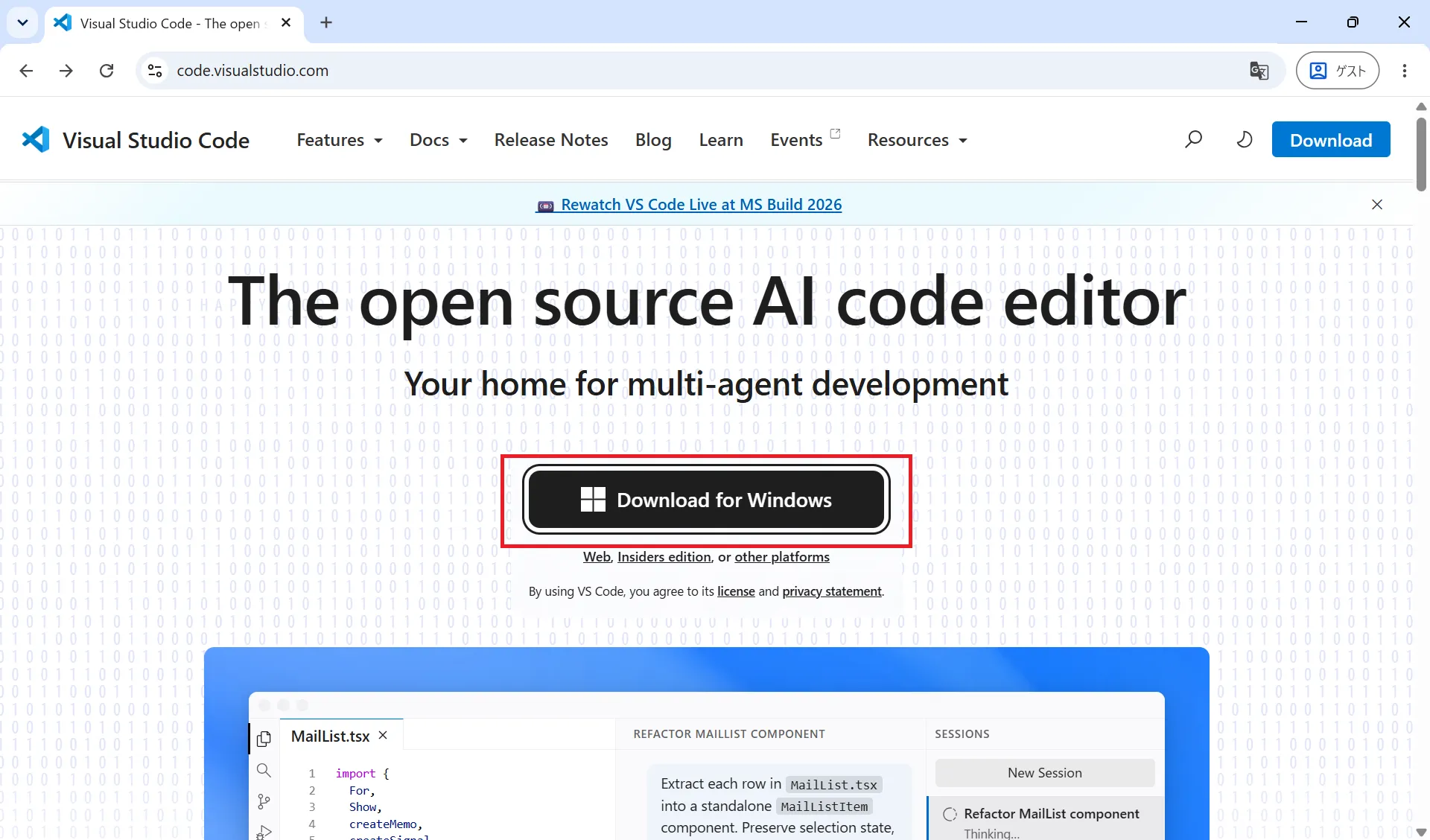Viewport: 1430px width, 840px height.
Task: Open Rewatch VS Code Live at MS Build link
Action: pos(689,205)
